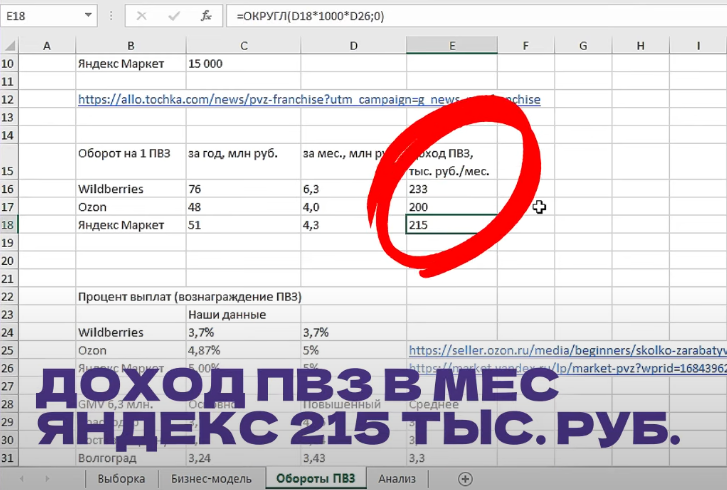Select the cell with value 3,24

coord(243,458)
